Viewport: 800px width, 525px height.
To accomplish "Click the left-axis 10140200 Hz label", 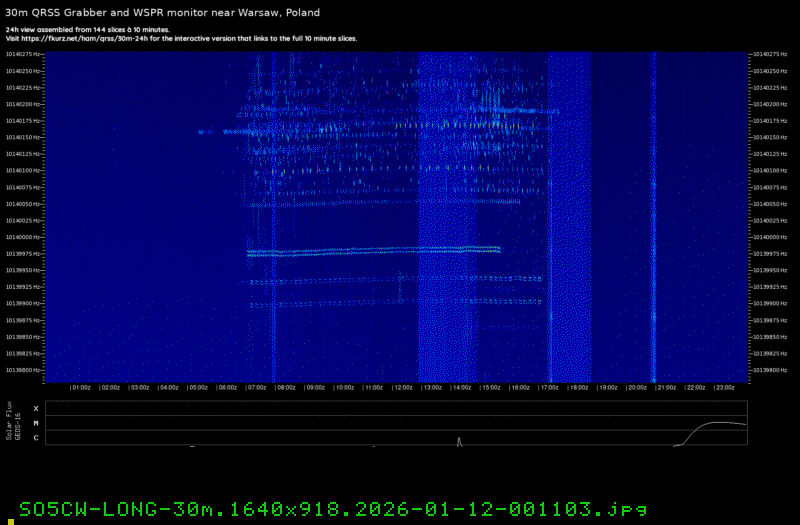I will pos(22,104).
